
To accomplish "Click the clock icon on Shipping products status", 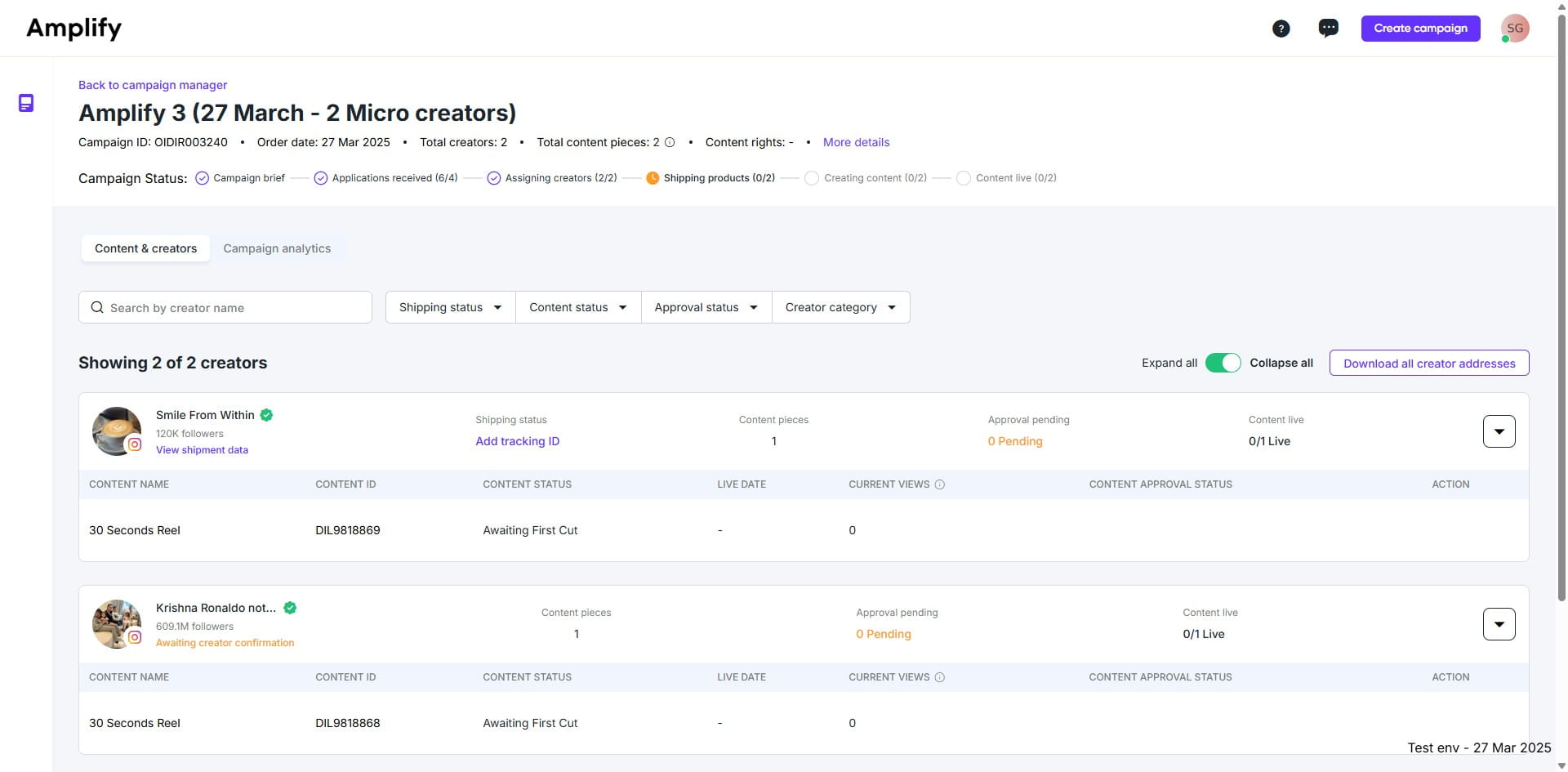I will [653, 177].
